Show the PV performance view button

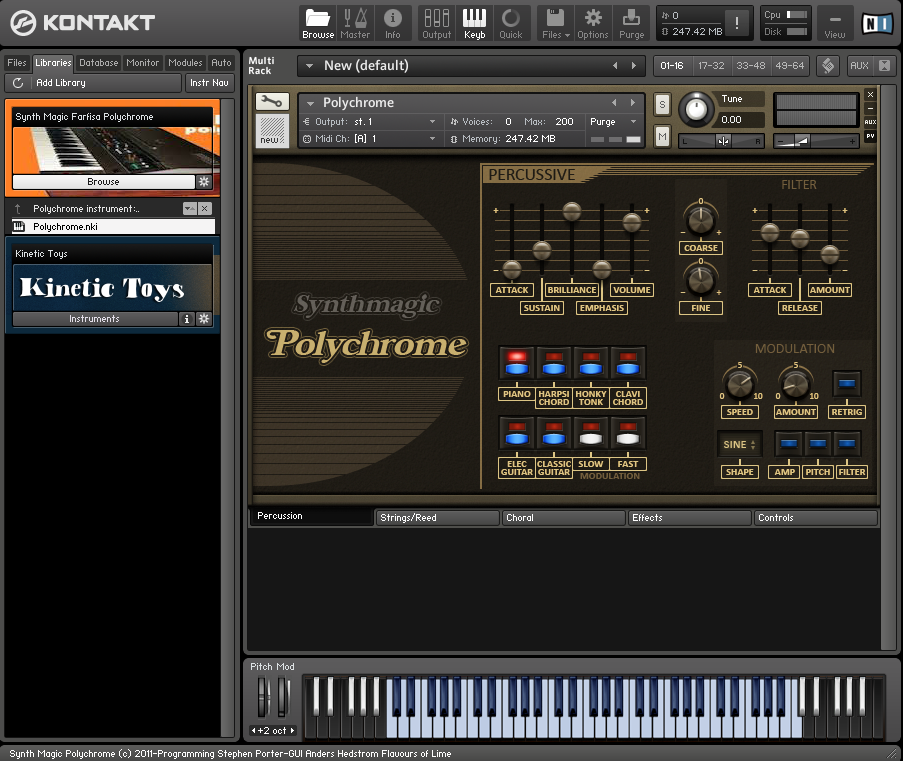point(870,137)
